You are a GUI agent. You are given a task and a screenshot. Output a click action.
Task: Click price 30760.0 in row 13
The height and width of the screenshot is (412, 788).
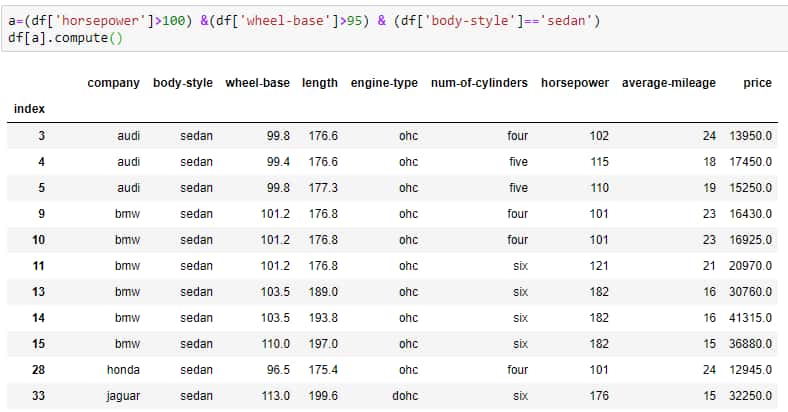[x=750, y=292]
